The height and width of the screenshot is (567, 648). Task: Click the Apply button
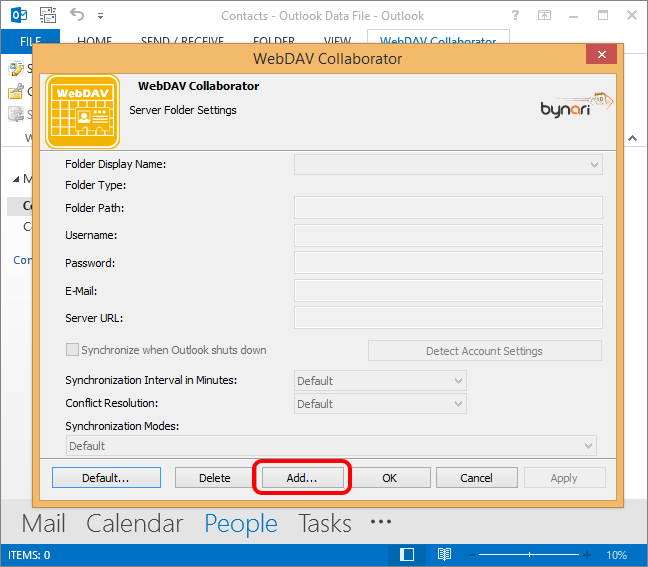565,478
